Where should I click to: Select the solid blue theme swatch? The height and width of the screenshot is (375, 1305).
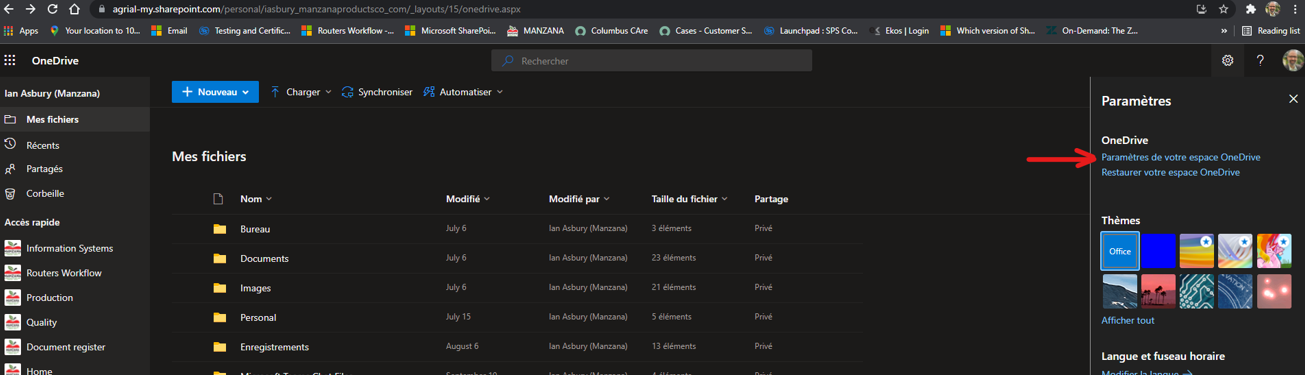click(1158, 250)
